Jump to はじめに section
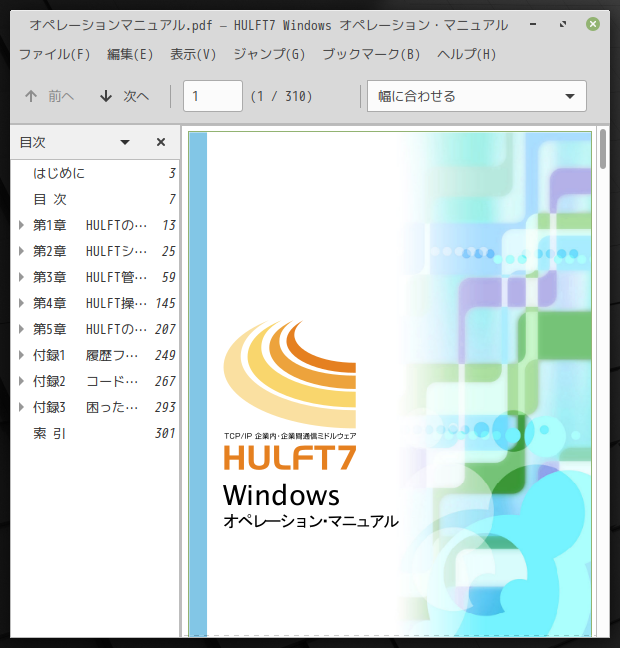 (x=95, y=173)
